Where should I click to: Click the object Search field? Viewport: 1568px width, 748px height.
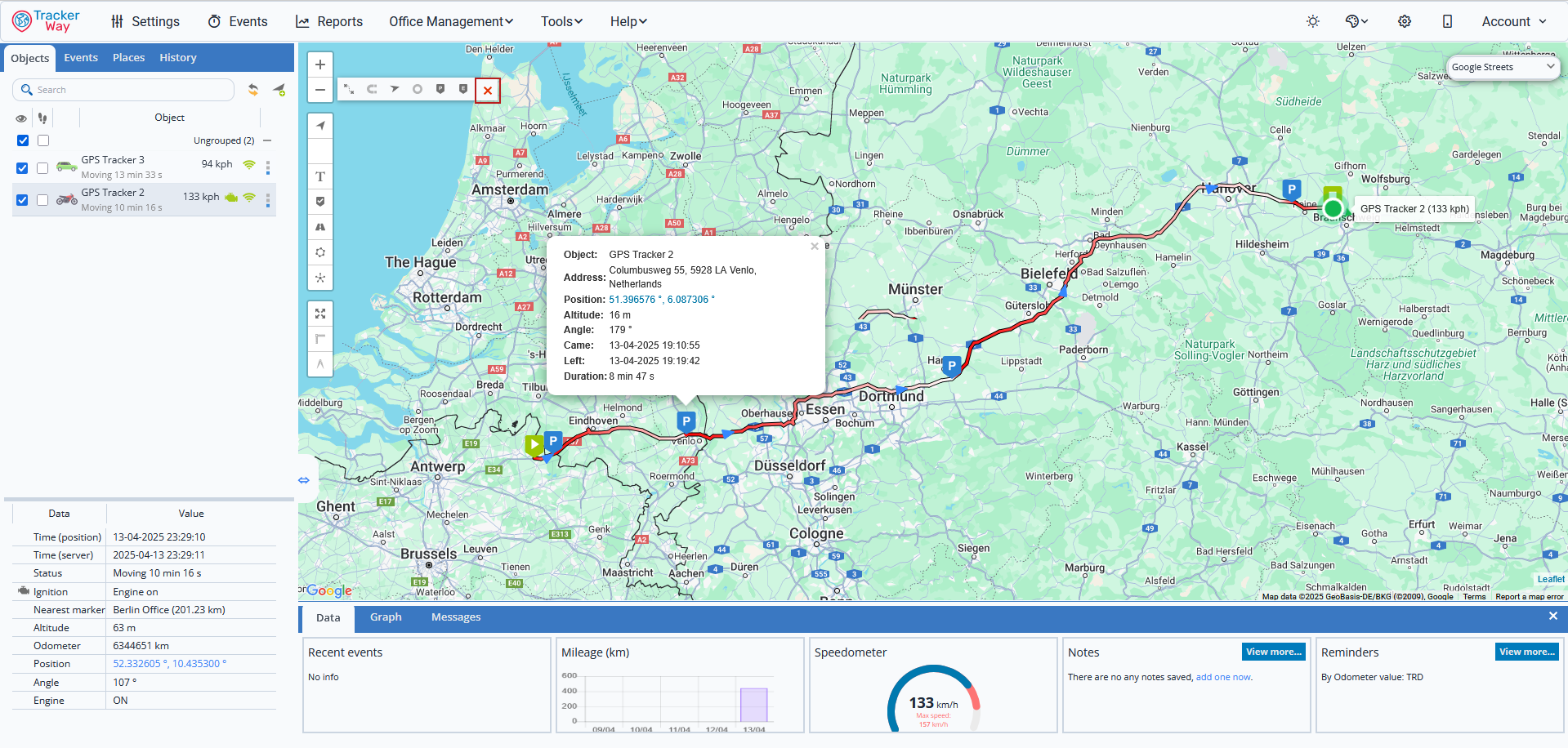point(123,90)
